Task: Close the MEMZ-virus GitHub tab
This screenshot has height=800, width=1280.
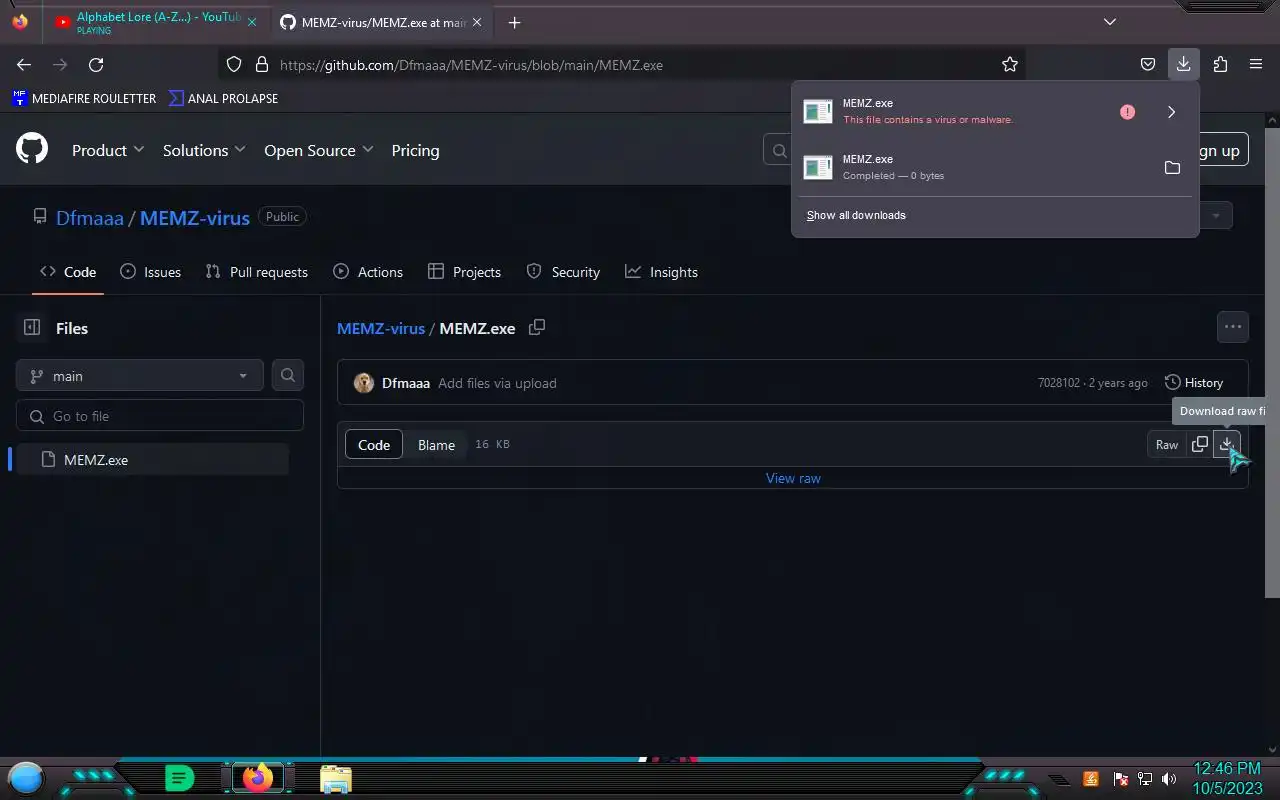Action: point(477,22)
